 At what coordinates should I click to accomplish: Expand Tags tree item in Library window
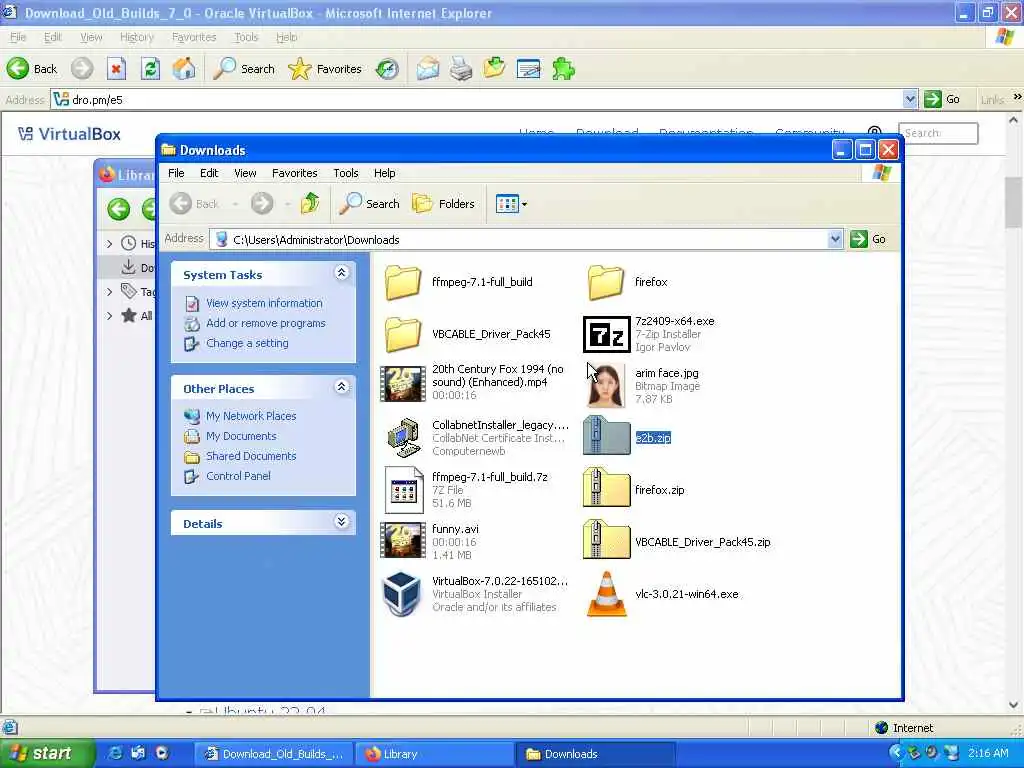(x=109, y=292)
